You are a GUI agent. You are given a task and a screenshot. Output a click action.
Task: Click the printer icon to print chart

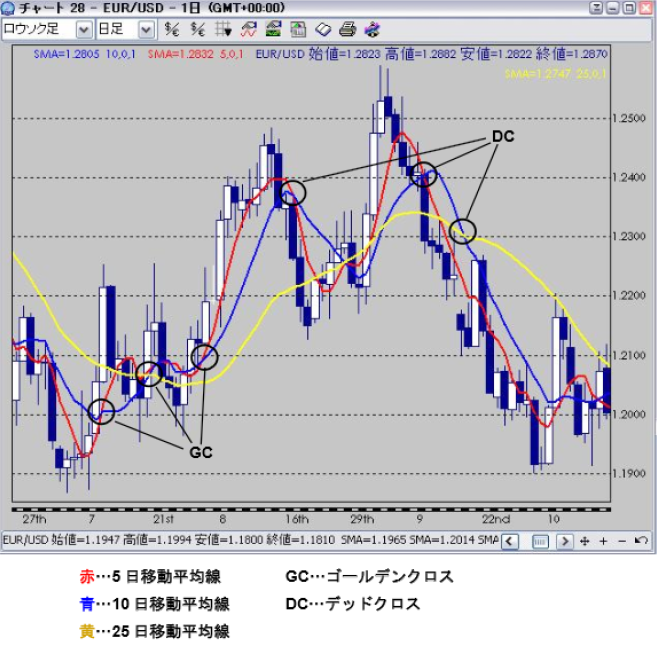coord(348,29)
